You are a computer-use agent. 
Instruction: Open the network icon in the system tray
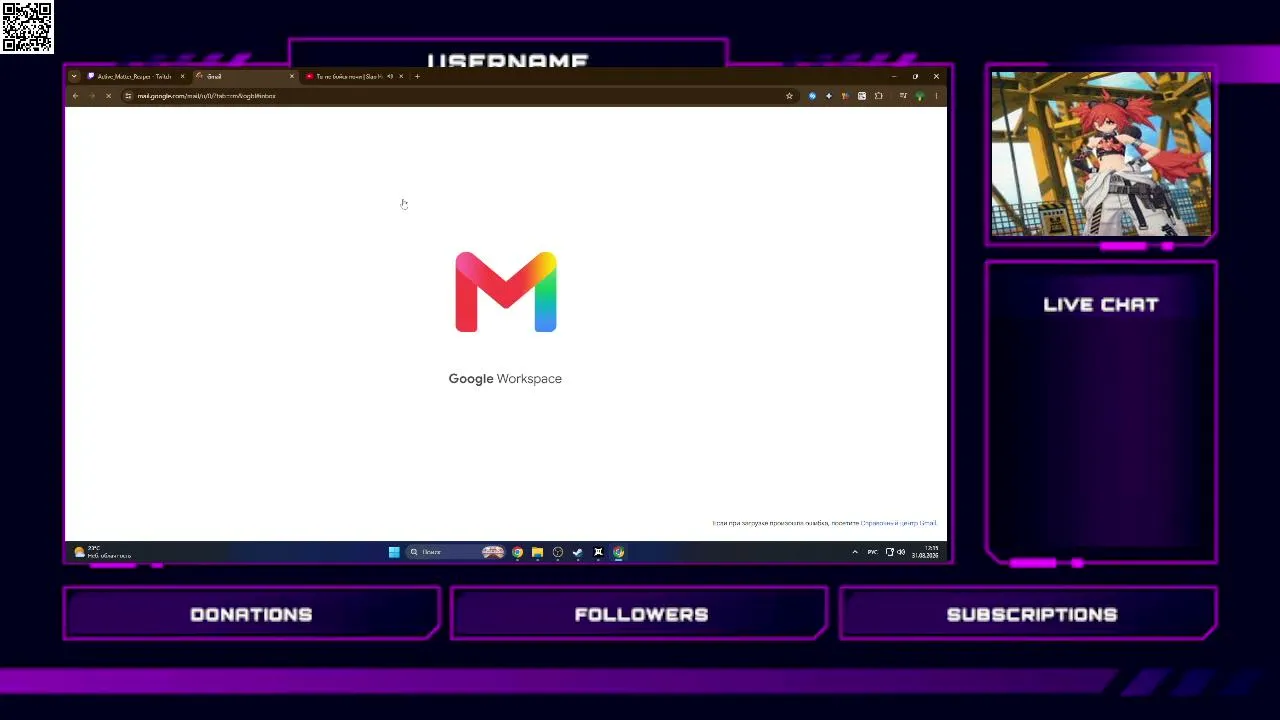click(889, 552)
